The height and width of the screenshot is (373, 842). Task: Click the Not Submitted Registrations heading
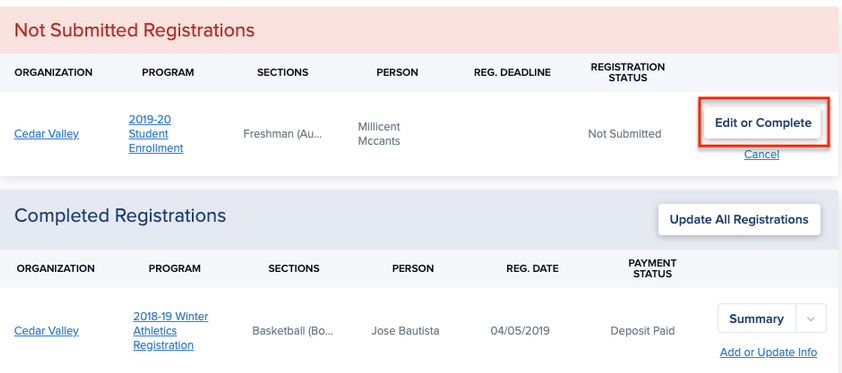(x=134, y=30)
